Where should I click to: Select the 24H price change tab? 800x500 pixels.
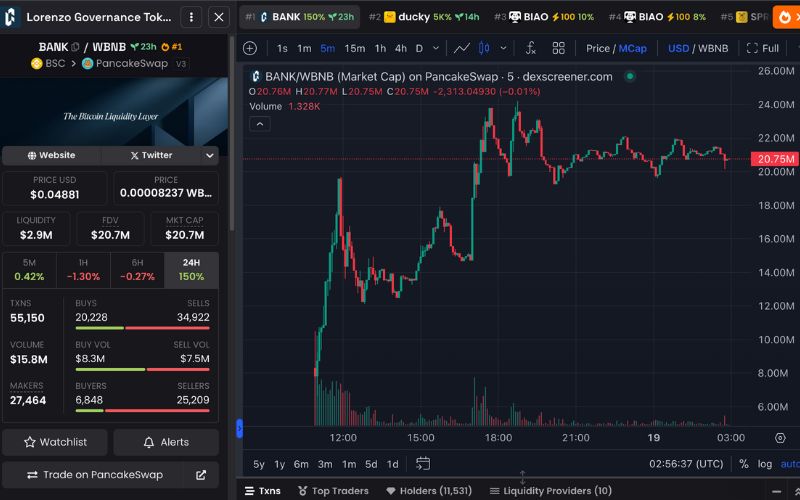coord(191,270)
